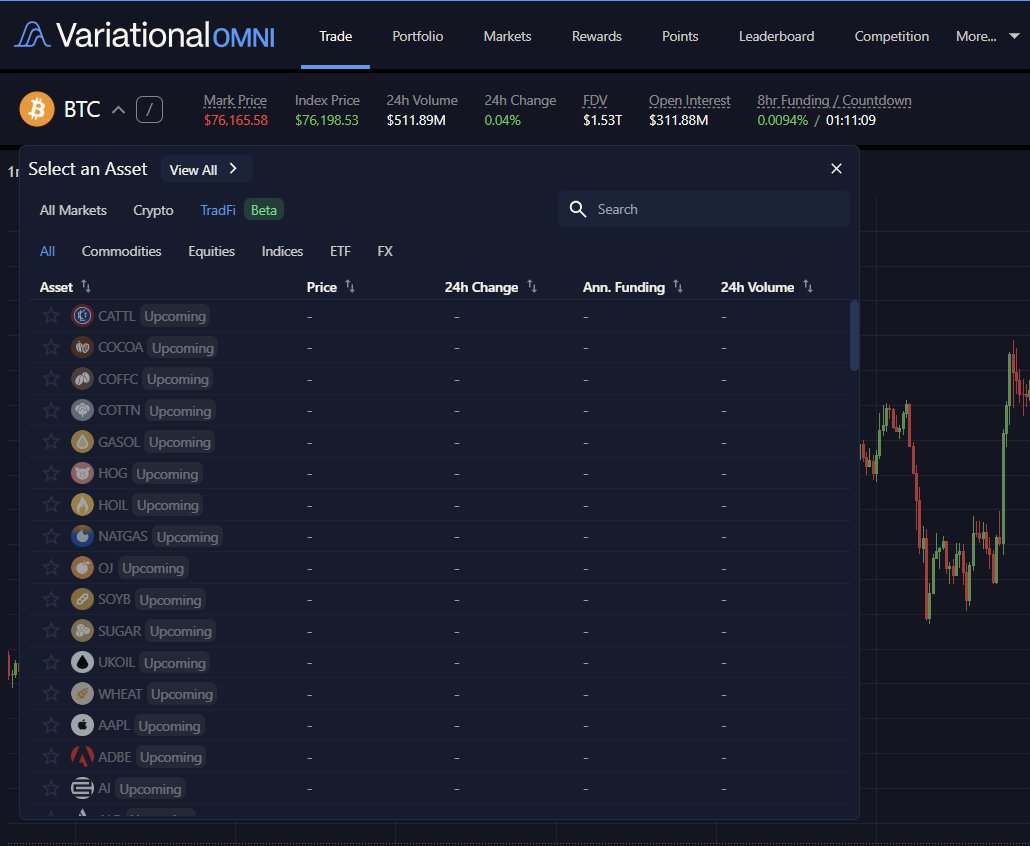Favorite HOG with its star

(51, 474)
